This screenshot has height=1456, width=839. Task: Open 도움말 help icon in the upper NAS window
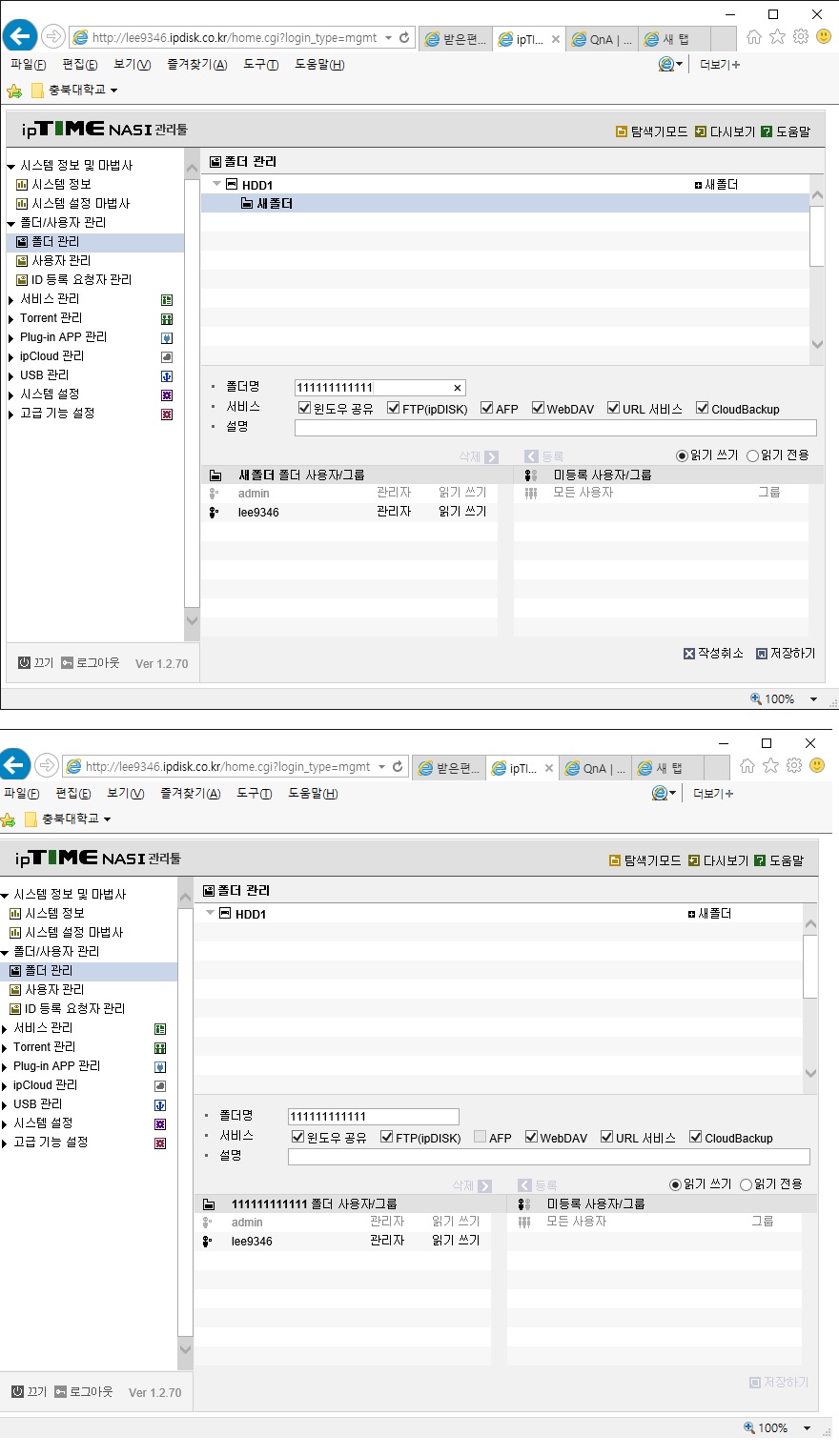767,131
